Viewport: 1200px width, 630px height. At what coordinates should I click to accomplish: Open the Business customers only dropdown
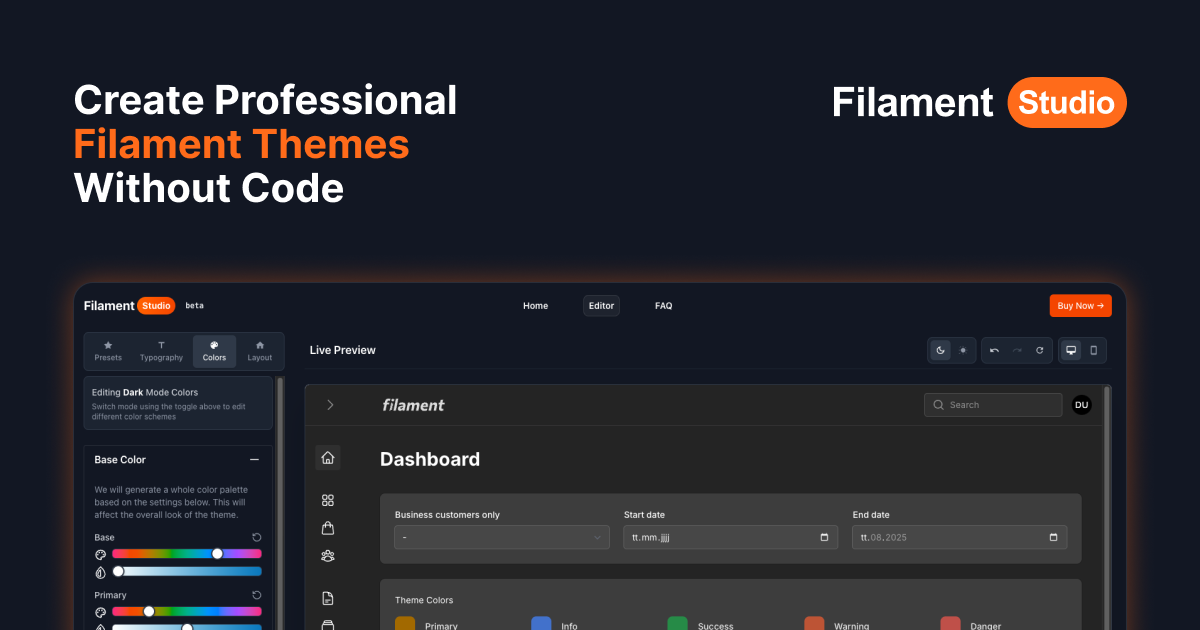coord(501,537)
